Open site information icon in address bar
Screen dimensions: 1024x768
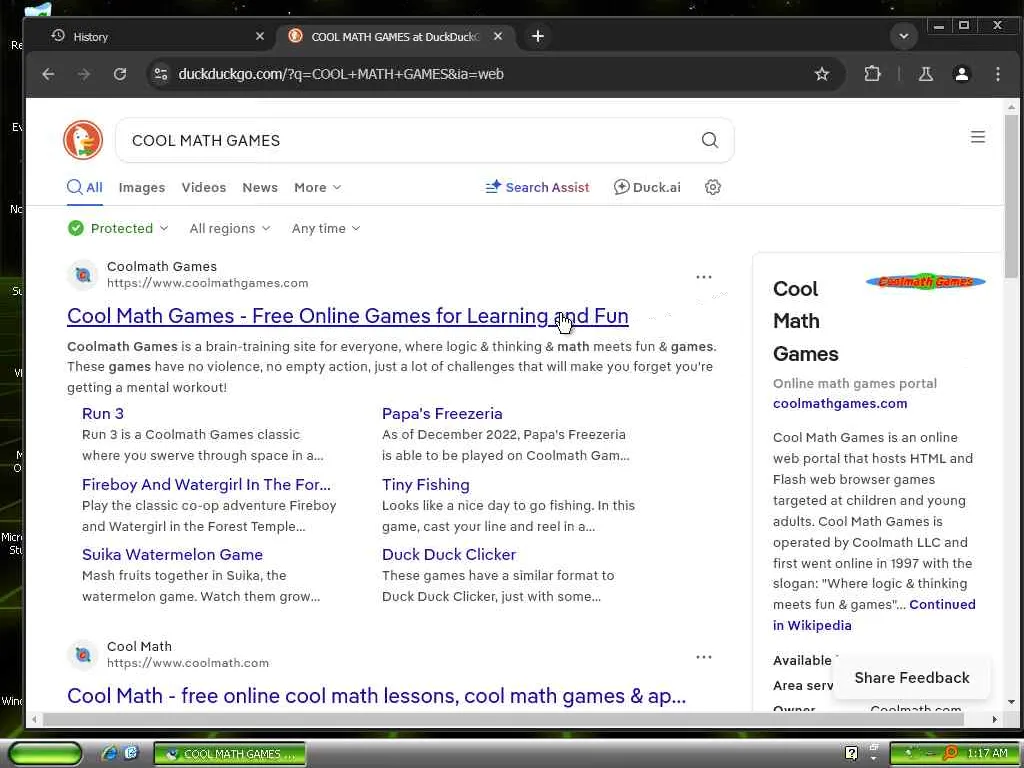click(x=161, y=74)
